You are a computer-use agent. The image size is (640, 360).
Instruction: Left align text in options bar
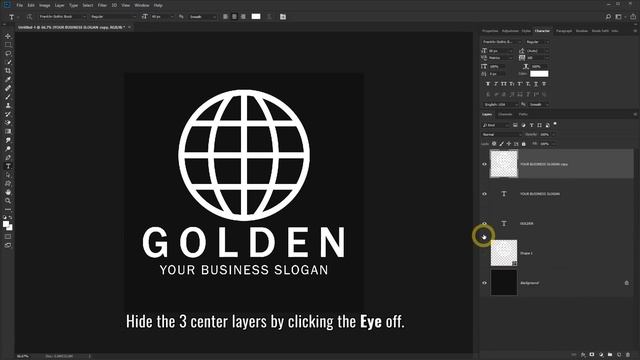(x=225, y=17)
